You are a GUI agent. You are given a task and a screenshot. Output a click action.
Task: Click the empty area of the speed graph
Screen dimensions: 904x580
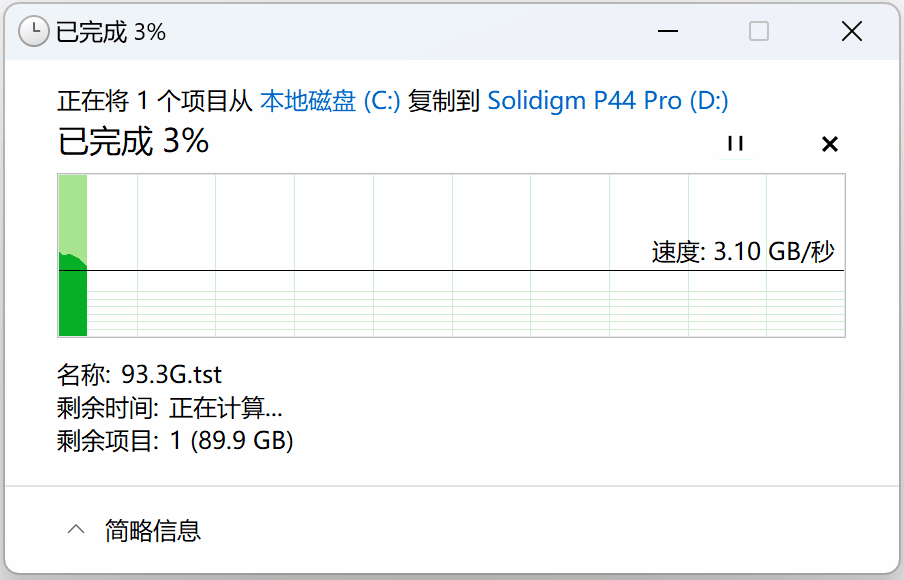450,220
